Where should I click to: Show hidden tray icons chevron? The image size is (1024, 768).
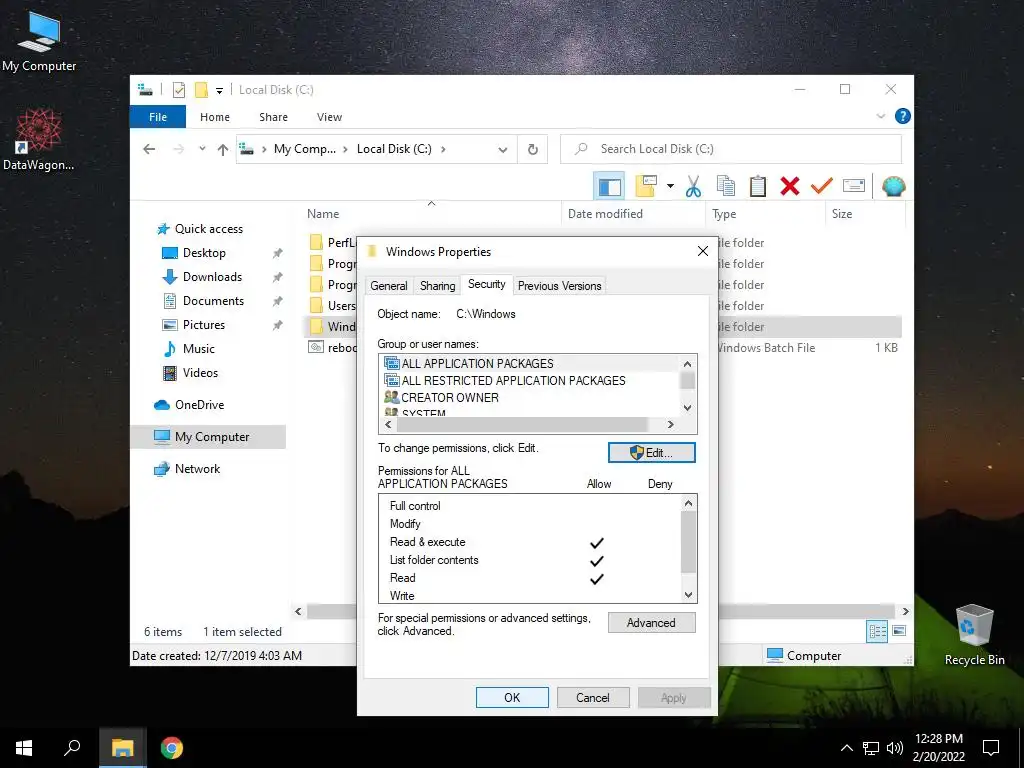coord(846,748)
